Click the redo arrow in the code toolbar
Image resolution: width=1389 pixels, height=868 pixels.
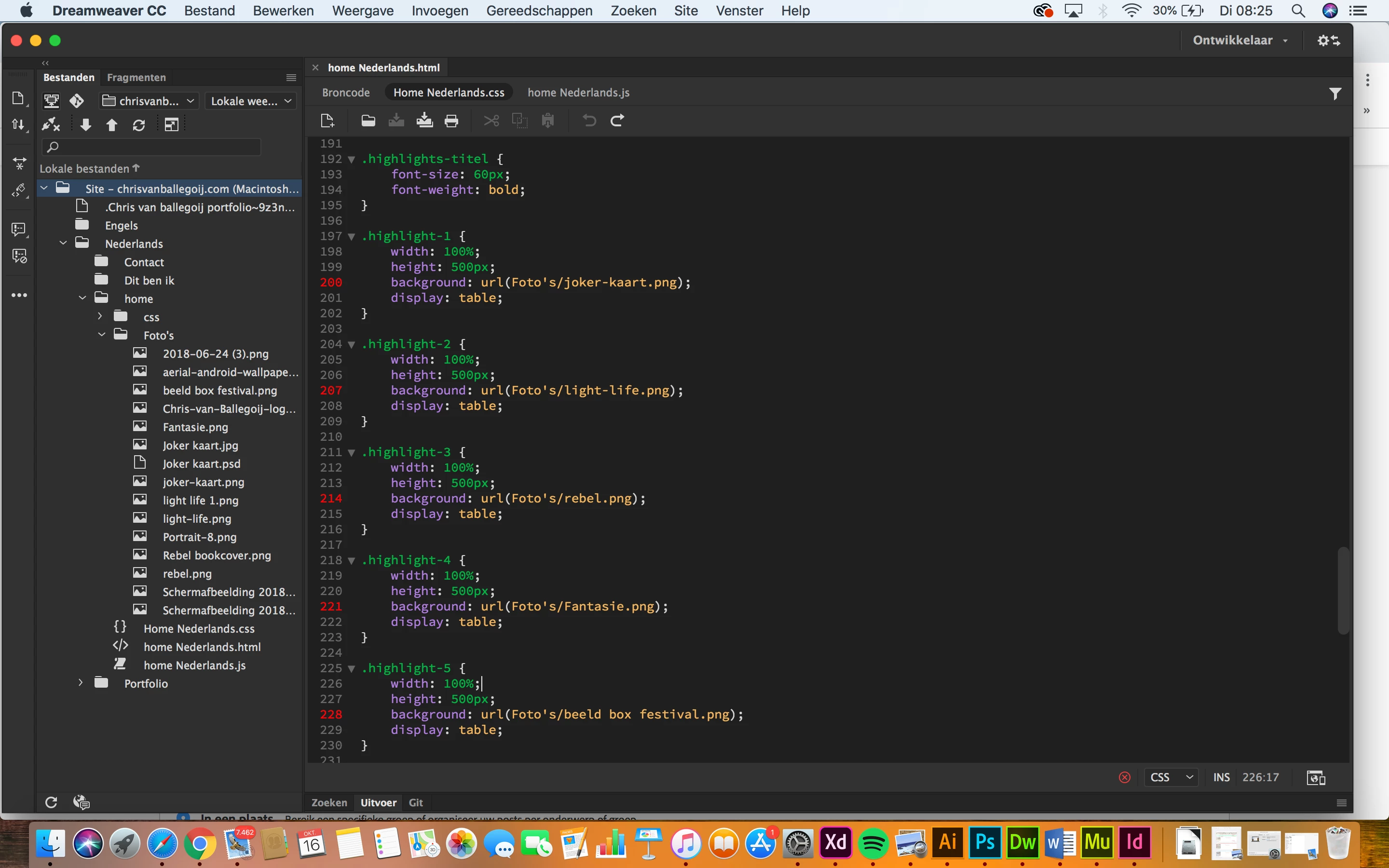point(617,121)
